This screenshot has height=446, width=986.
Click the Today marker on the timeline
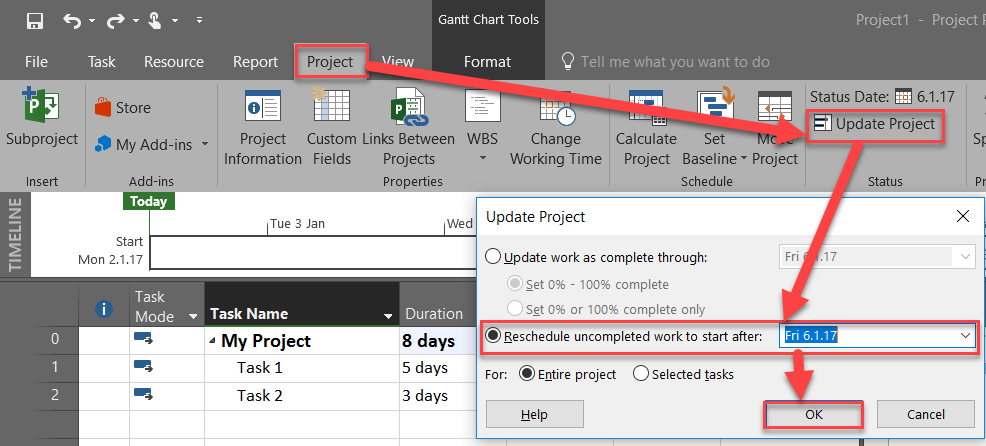coord(149,201)
